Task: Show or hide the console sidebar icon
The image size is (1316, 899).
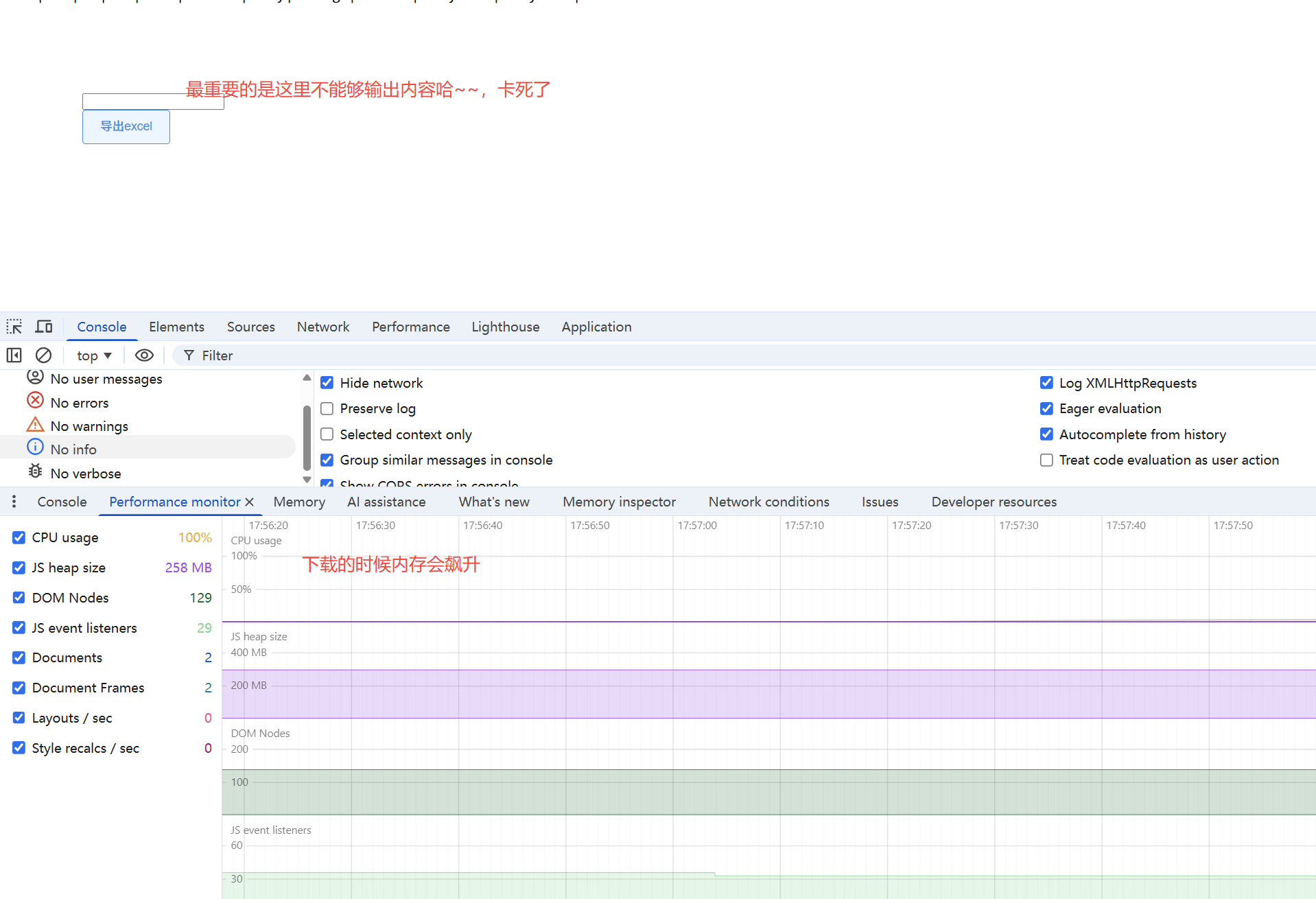Action: pos(14,355)
